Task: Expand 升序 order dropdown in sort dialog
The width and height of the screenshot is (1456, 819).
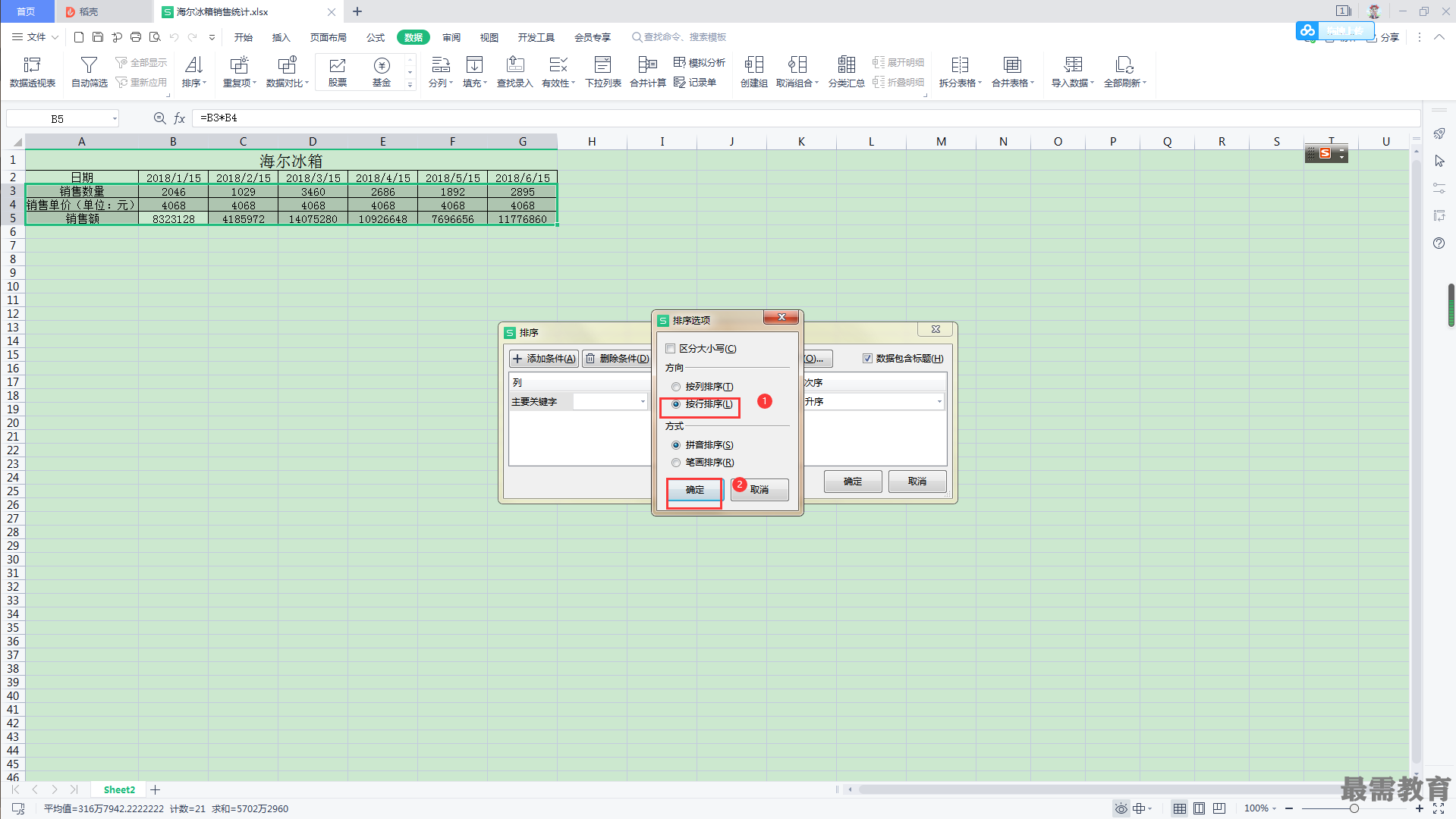Action: click(x=939, y=402)
